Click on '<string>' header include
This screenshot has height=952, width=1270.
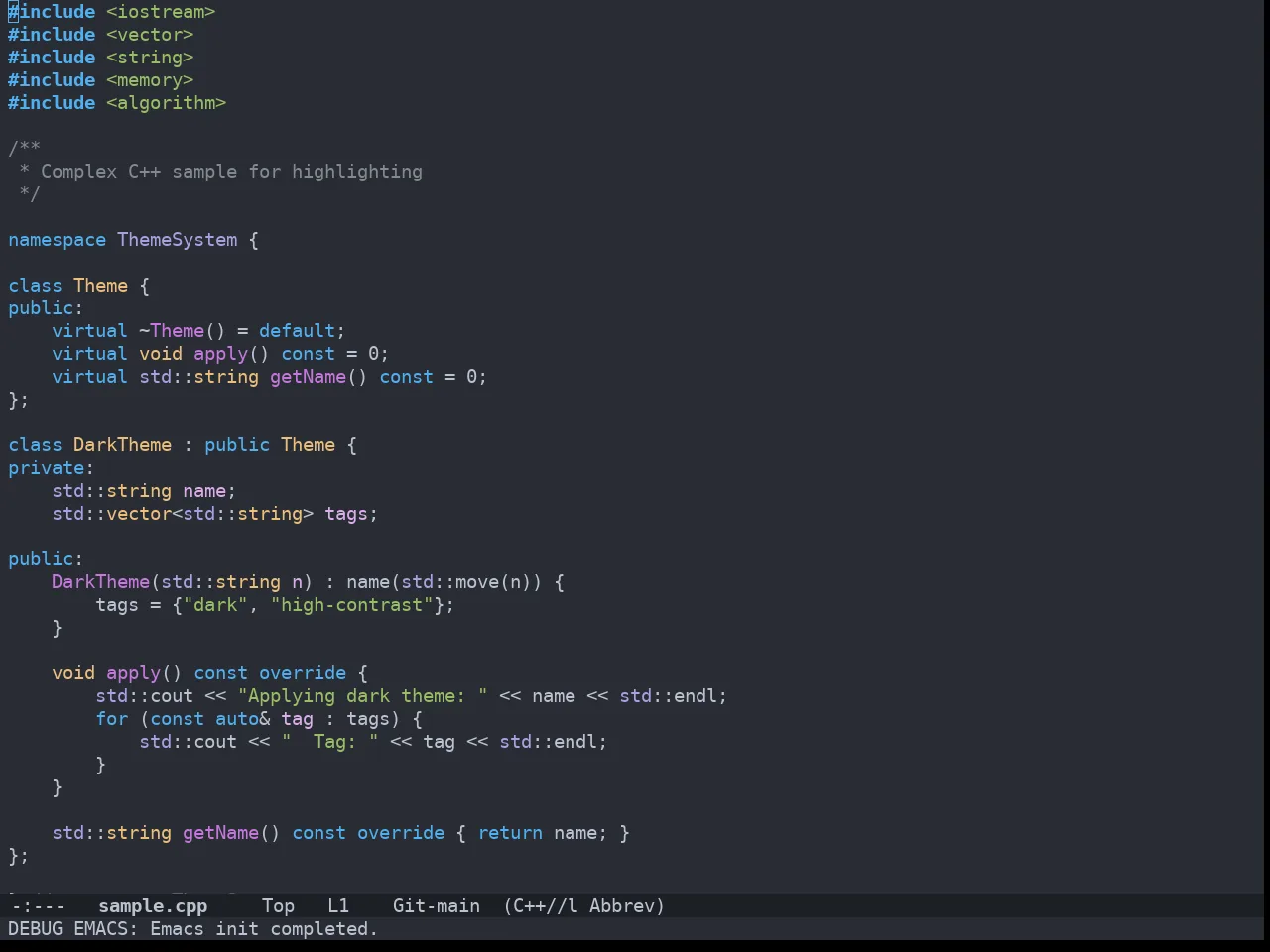(x=150, y=58)
